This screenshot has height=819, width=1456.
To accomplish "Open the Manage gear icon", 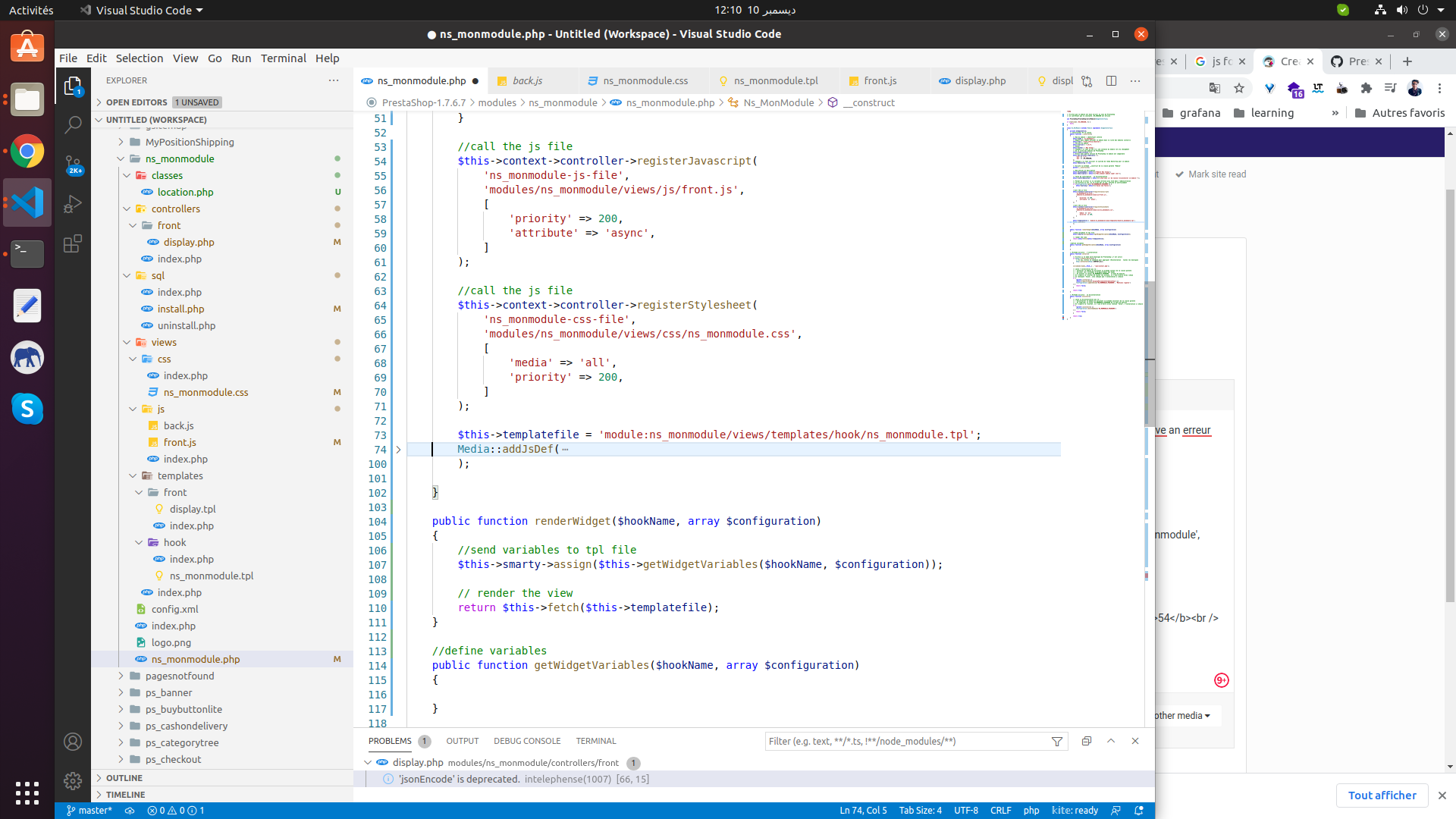I will click(73, 780).
